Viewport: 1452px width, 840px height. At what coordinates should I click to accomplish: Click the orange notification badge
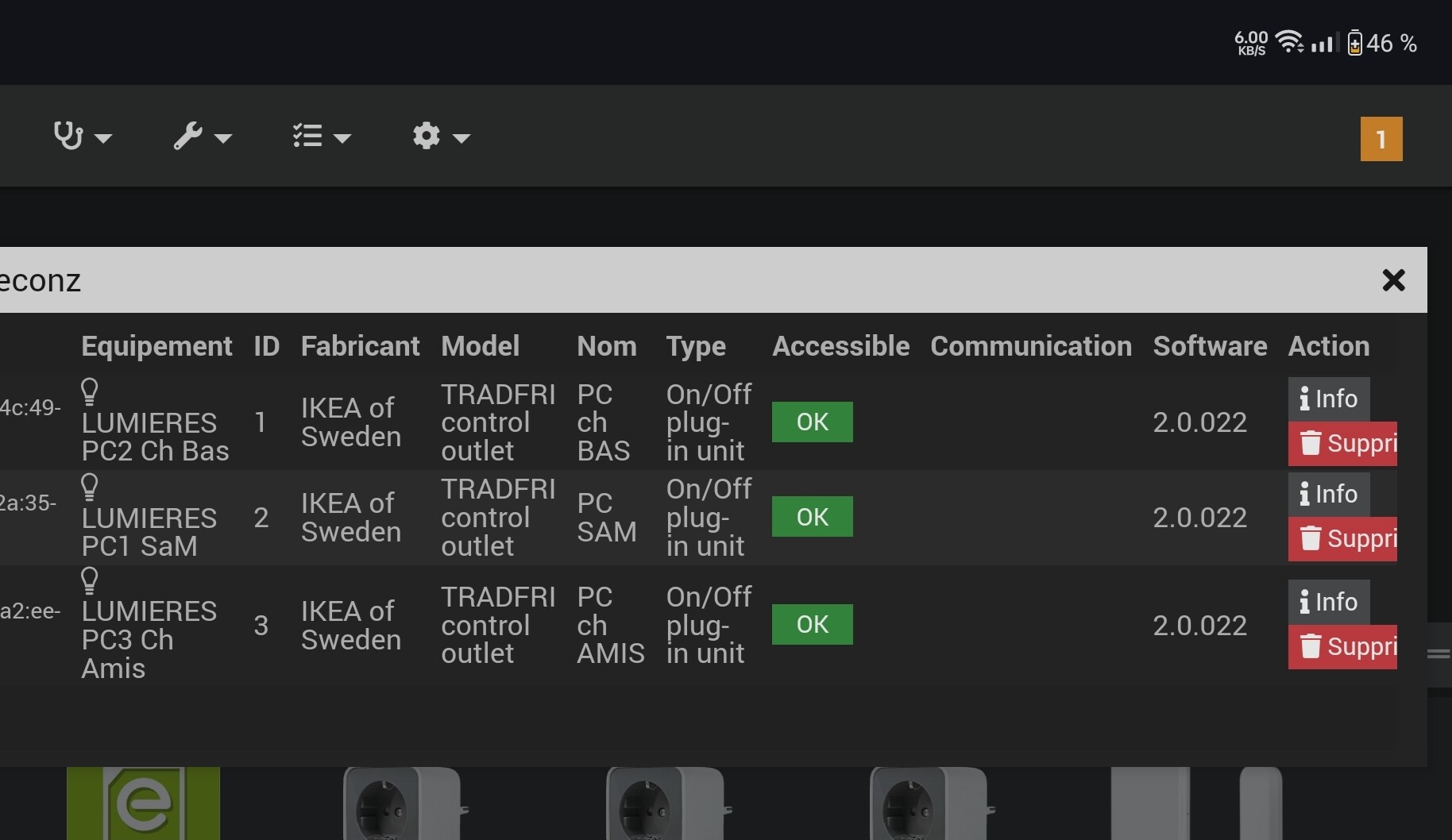(1381, 139)
